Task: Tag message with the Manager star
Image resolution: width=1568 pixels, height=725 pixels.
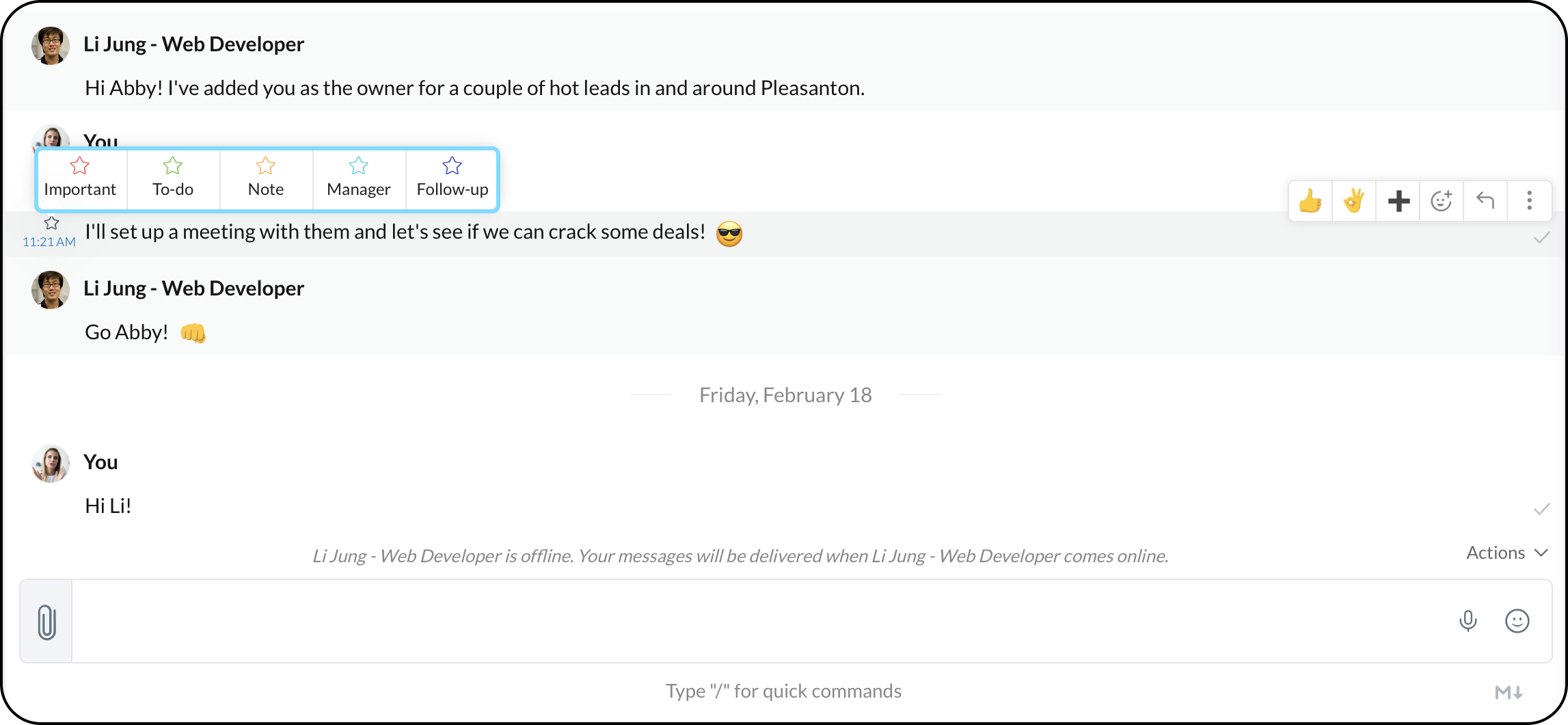Action: coord(359,178)
